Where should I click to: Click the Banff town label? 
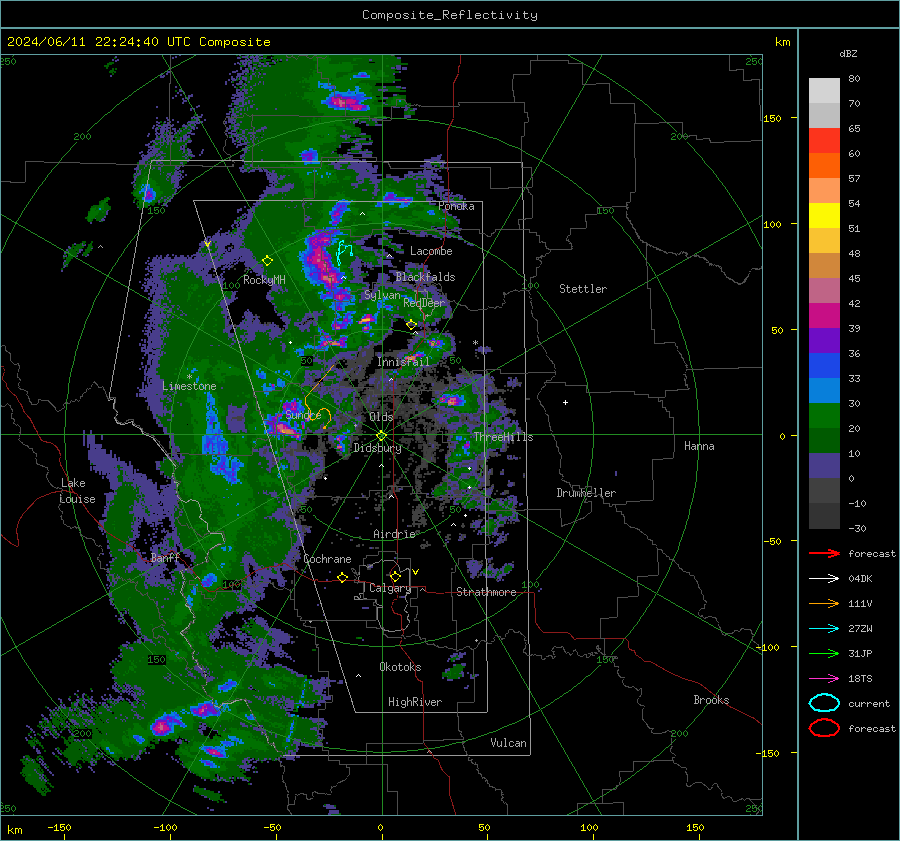[x=165, y=558]
